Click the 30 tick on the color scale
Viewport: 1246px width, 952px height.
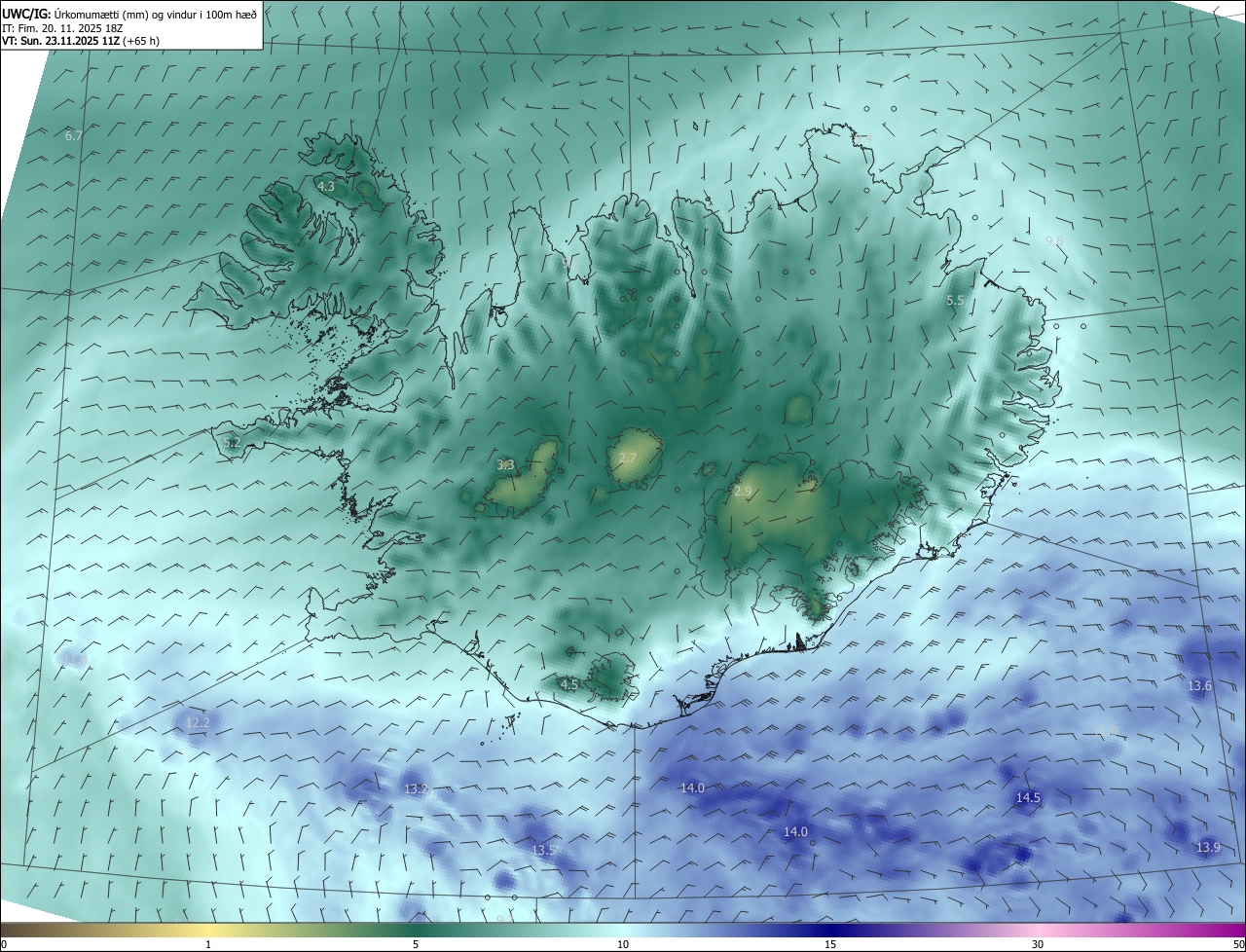pos(1038,944)
